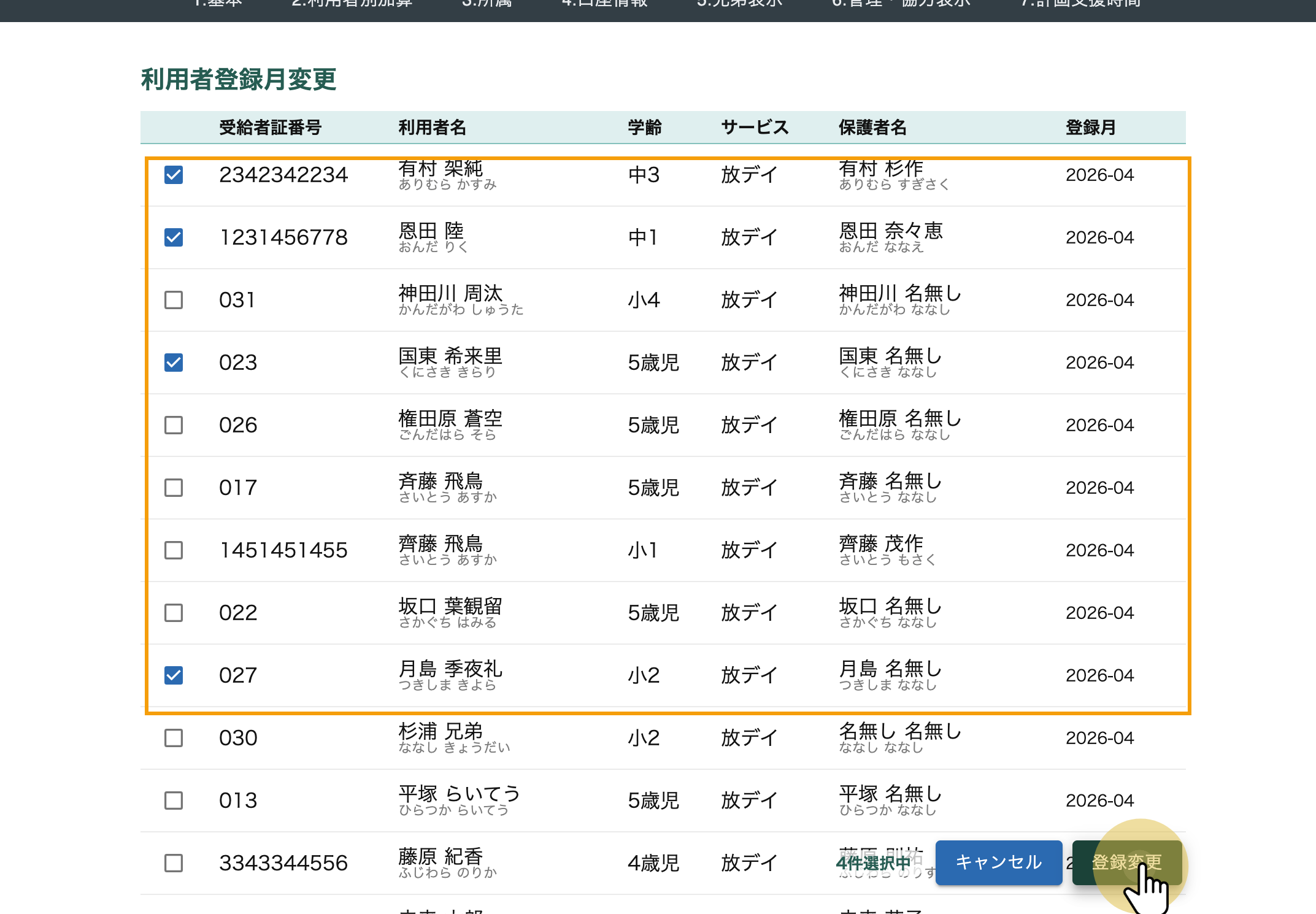Viewport: 1316px width, 914px height.
Task: Tick the checkbox for 平塚 らいてう
Action: [x=174, y=801]
